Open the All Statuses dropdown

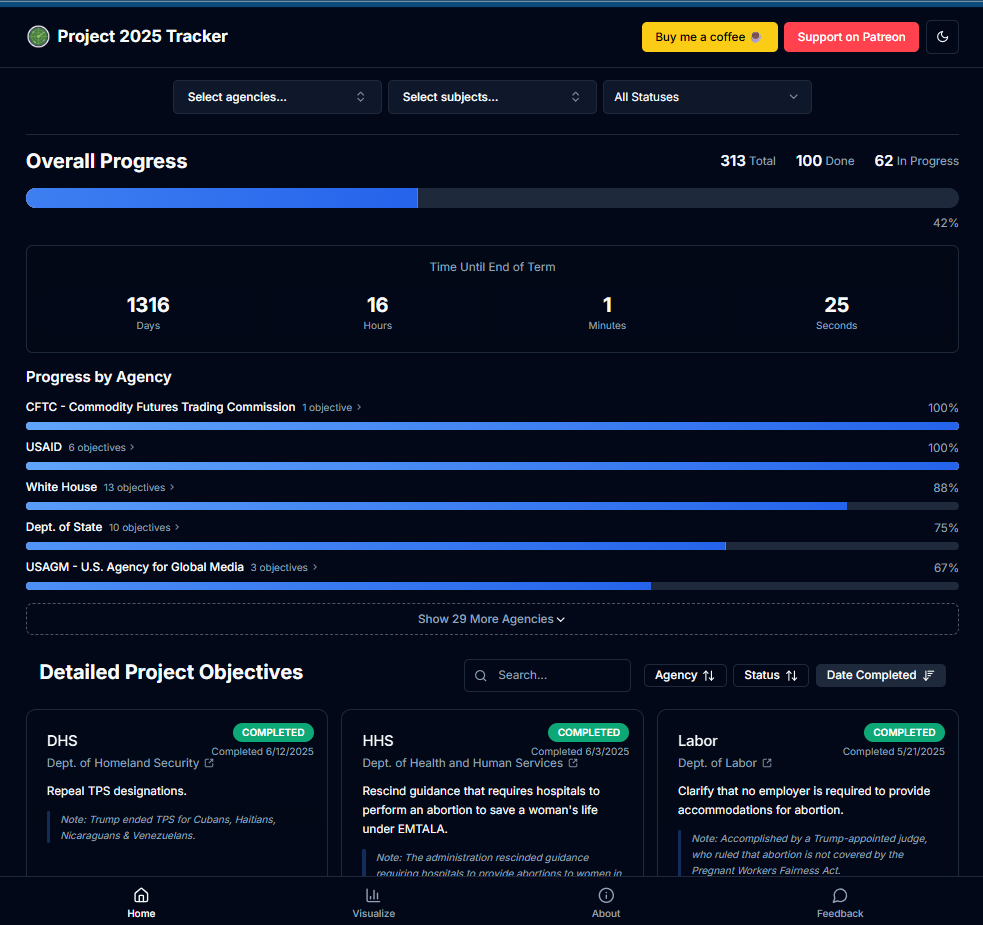(x=707, y=97)
